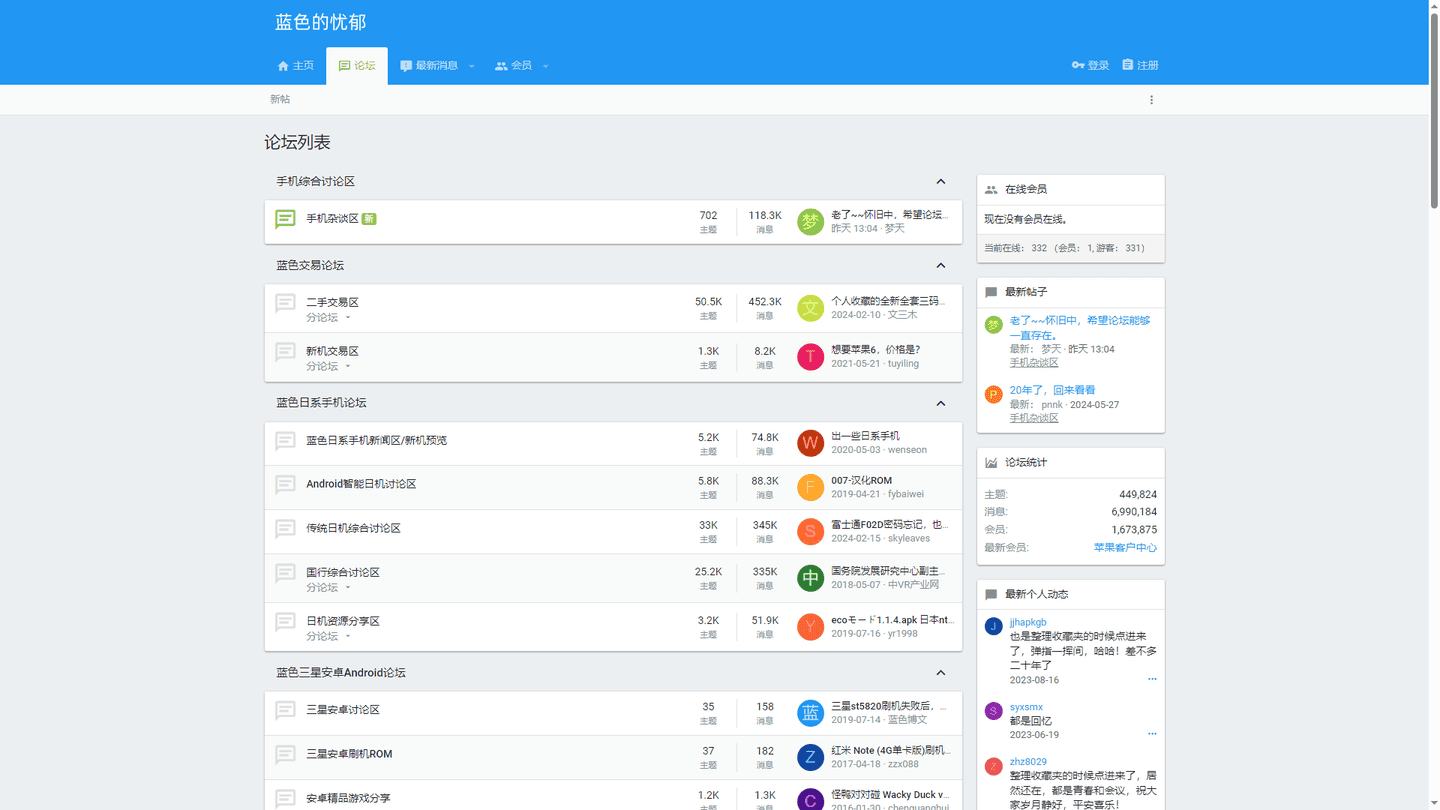Click the 日机资源分享区 forum icon
The image size is (1440, 810).
pyautogui.click(x=285, y=622)
